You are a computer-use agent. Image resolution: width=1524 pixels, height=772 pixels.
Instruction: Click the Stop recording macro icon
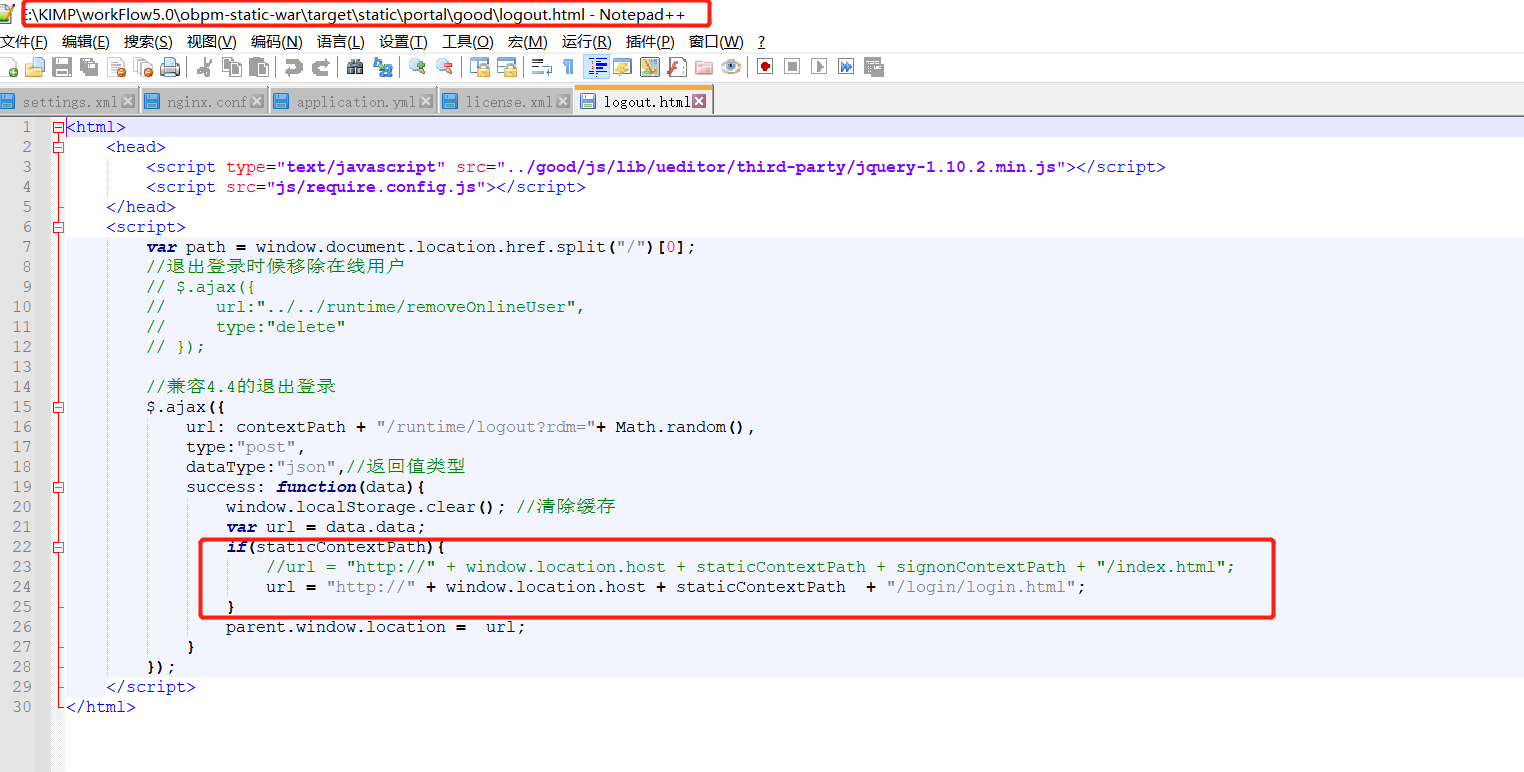click(x=792, y=67)
